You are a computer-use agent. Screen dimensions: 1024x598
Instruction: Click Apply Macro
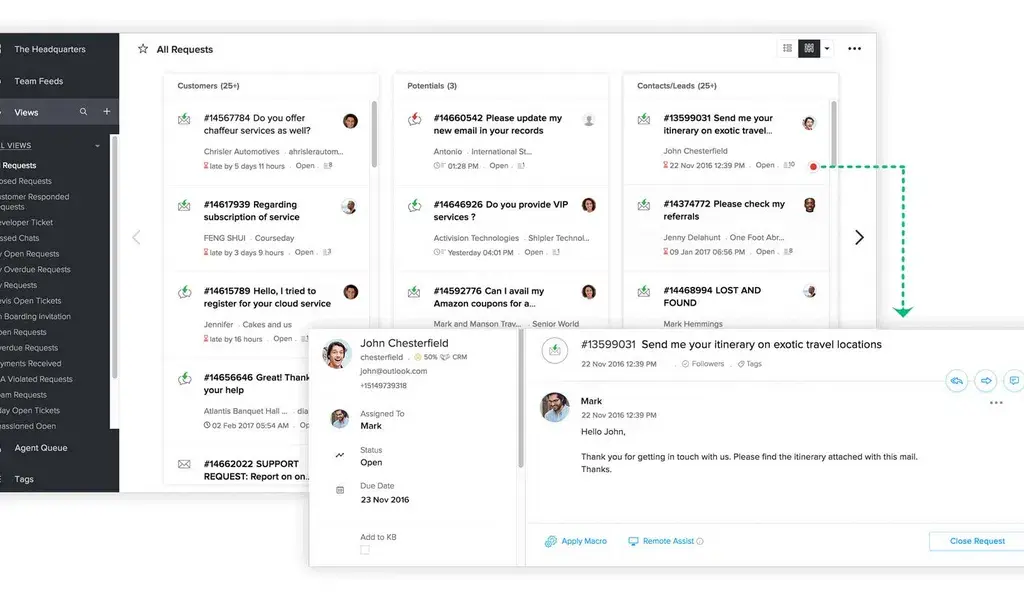[x=575, y=541]
